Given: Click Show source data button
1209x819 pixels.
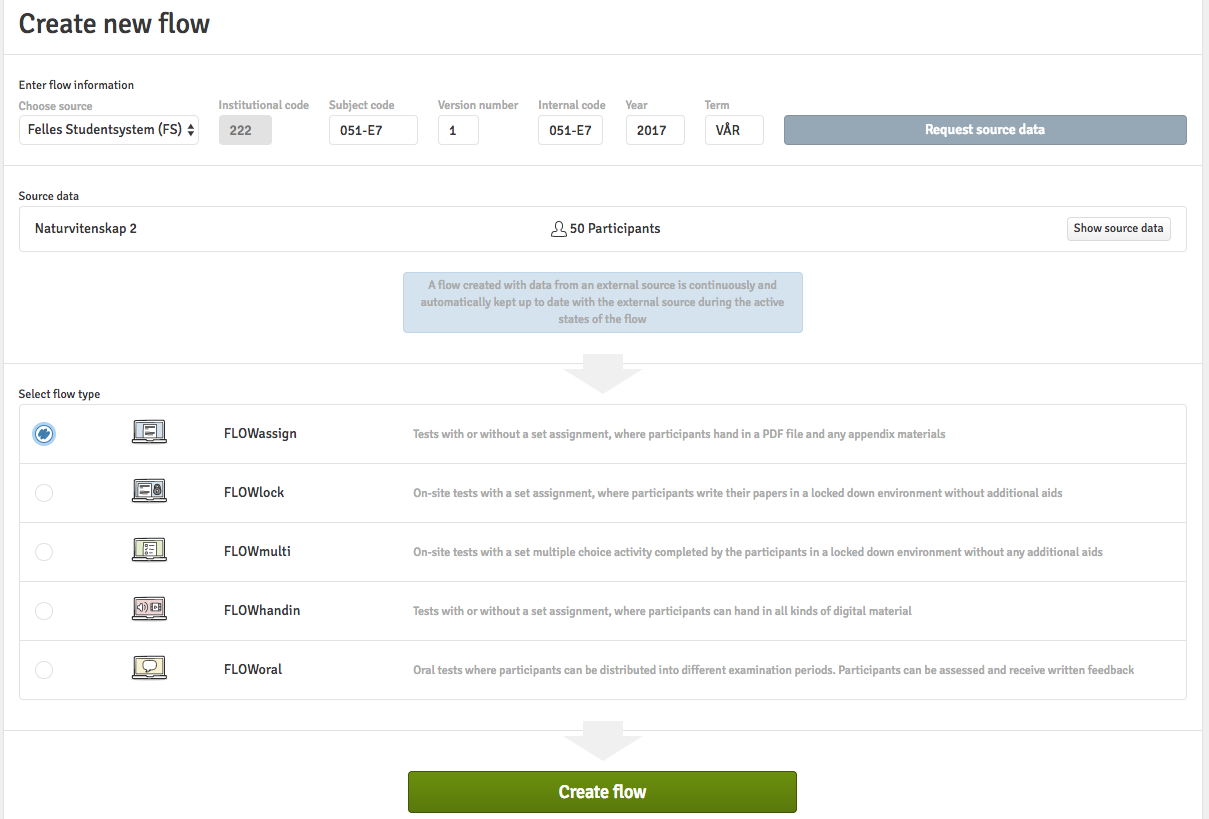Looking at the screenshot, I should pyautogui.click(x=1118, y=229).
